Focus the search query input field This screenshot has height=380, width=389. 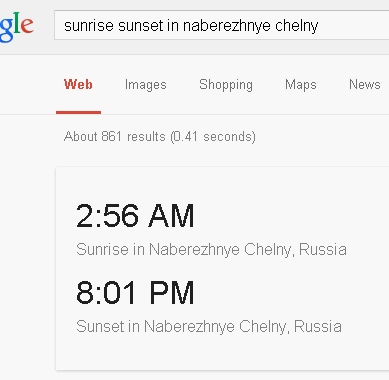(x=222, y=25)
